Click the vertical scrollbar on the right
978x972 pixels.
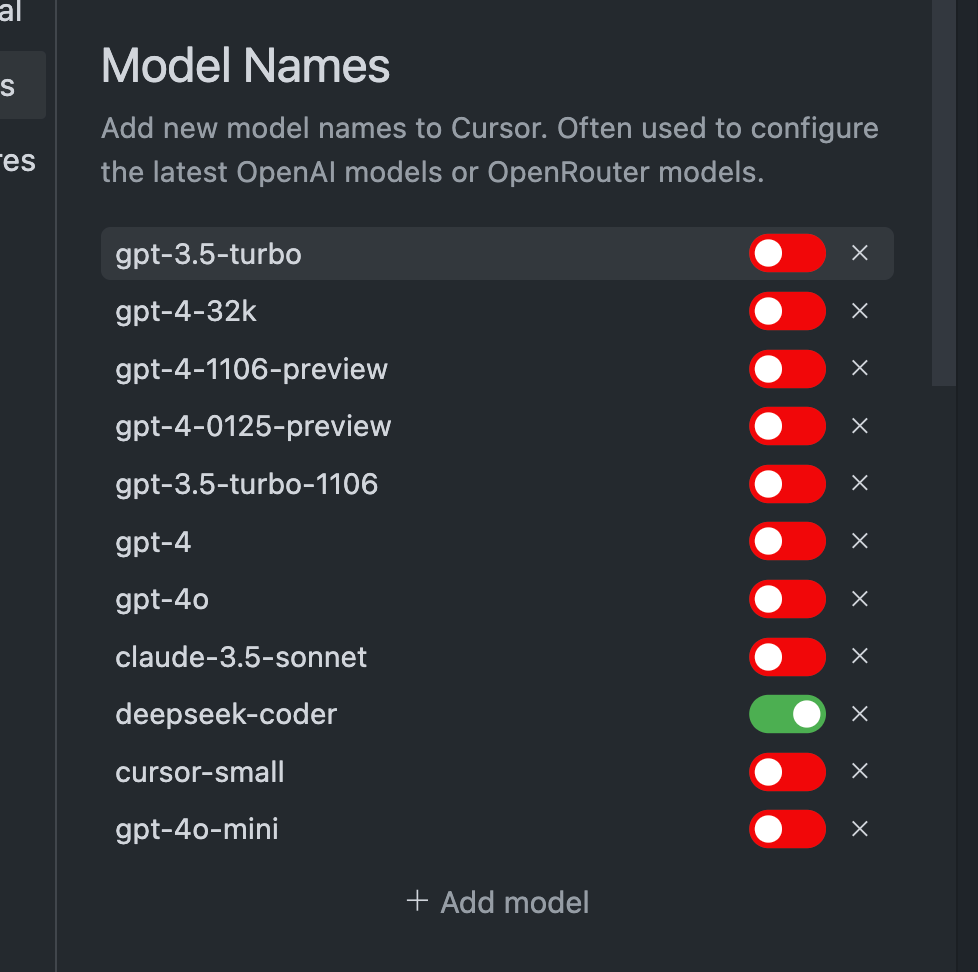click(x=943, y=190)
